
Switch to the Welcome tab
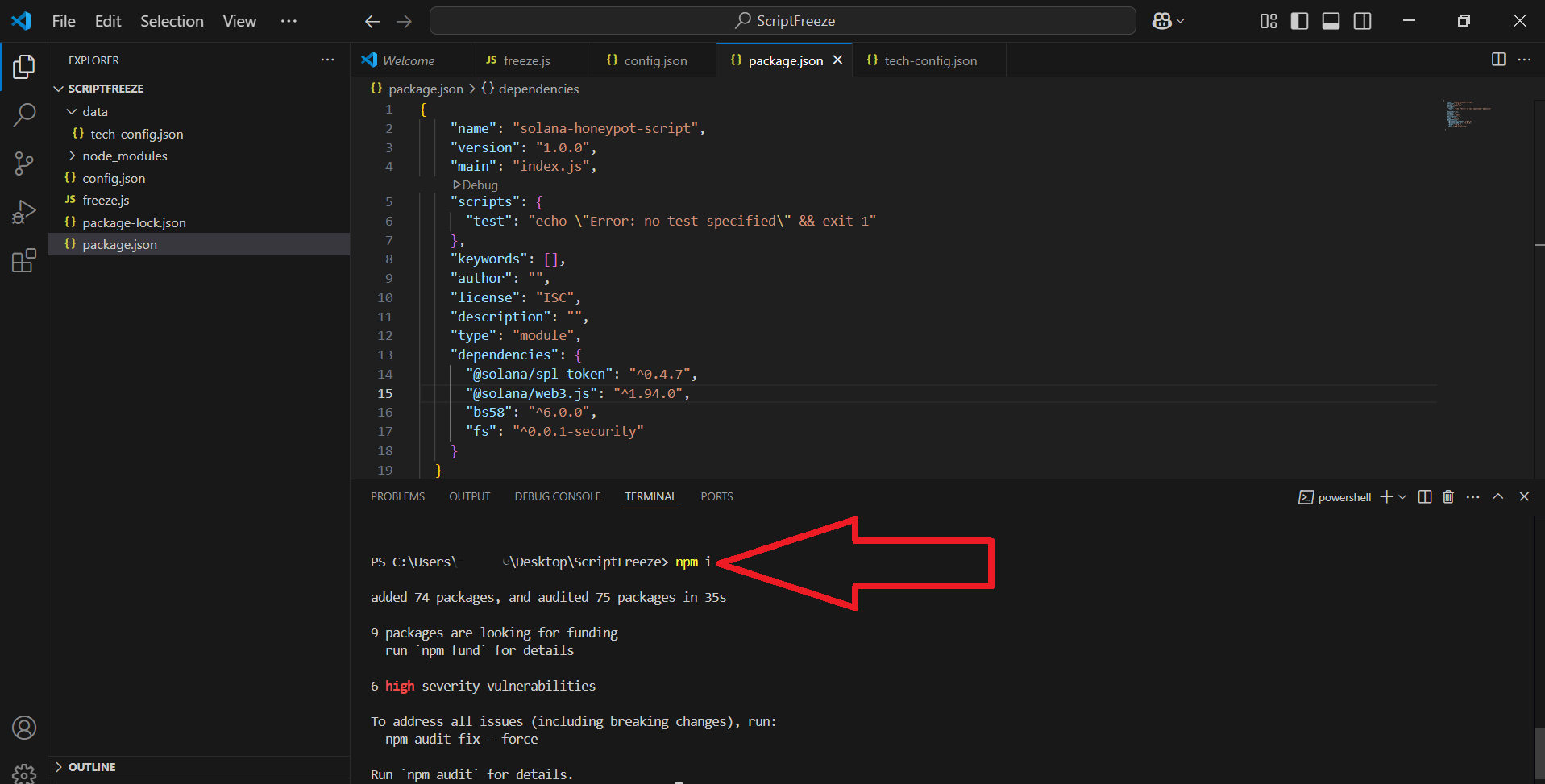[409, 60]
